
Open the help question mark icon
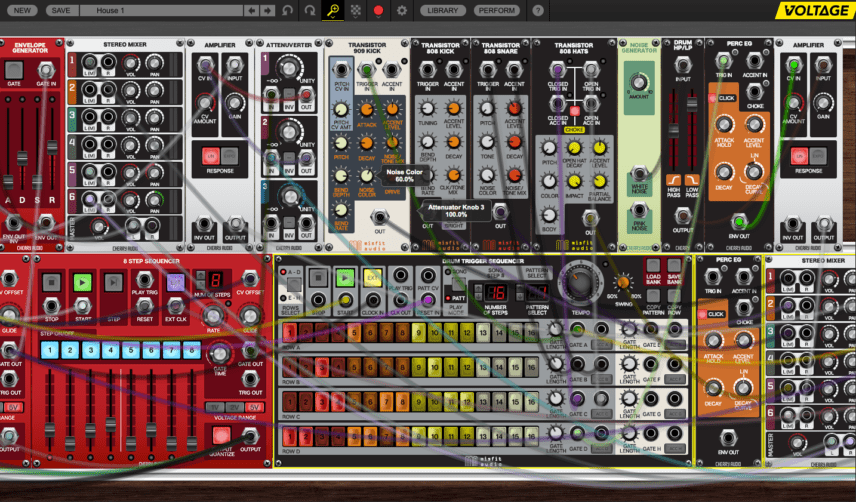tap(538, 10)
